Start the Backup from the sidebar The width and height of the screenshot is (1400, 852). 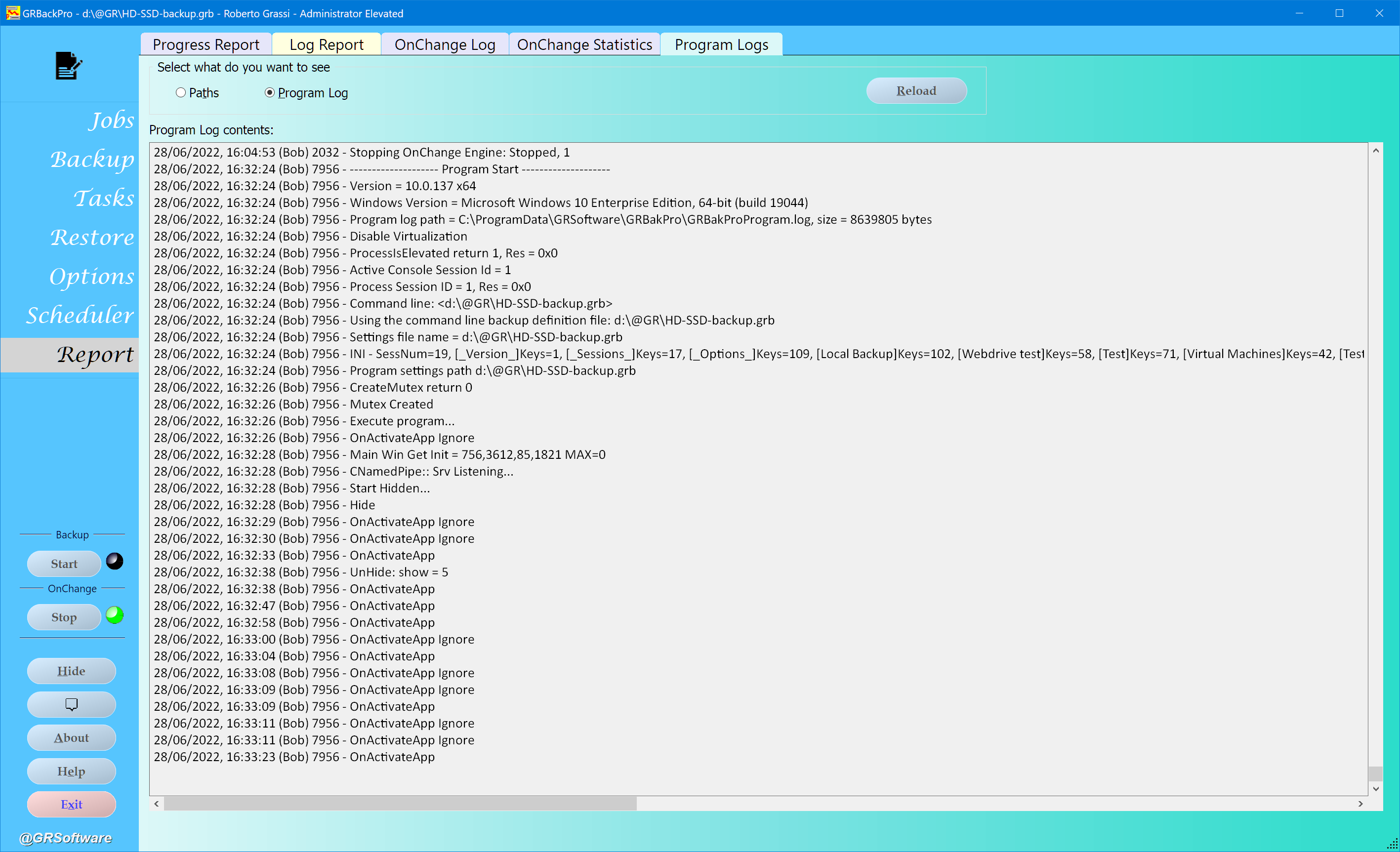[64, 564]
